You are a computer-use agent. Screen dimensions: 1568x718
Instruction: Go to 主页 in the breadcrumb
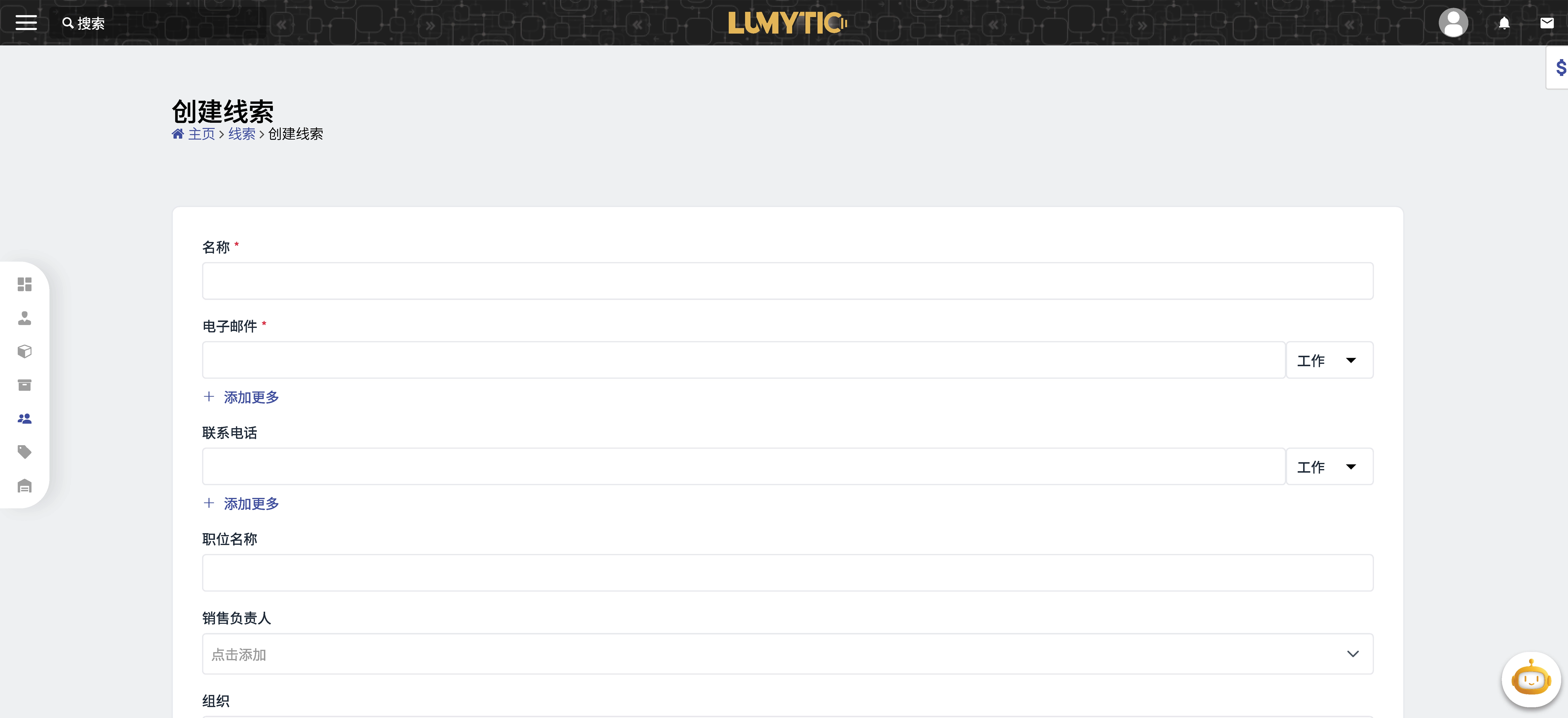(x=201, y=134)
